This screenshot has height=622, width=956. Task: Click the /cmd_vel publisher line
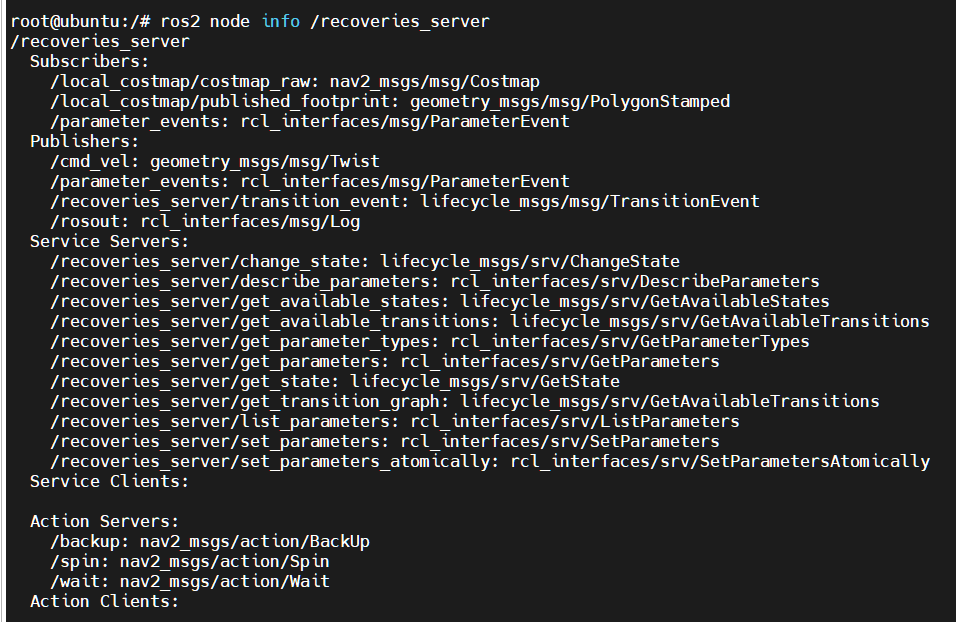(x=215, y=161)
